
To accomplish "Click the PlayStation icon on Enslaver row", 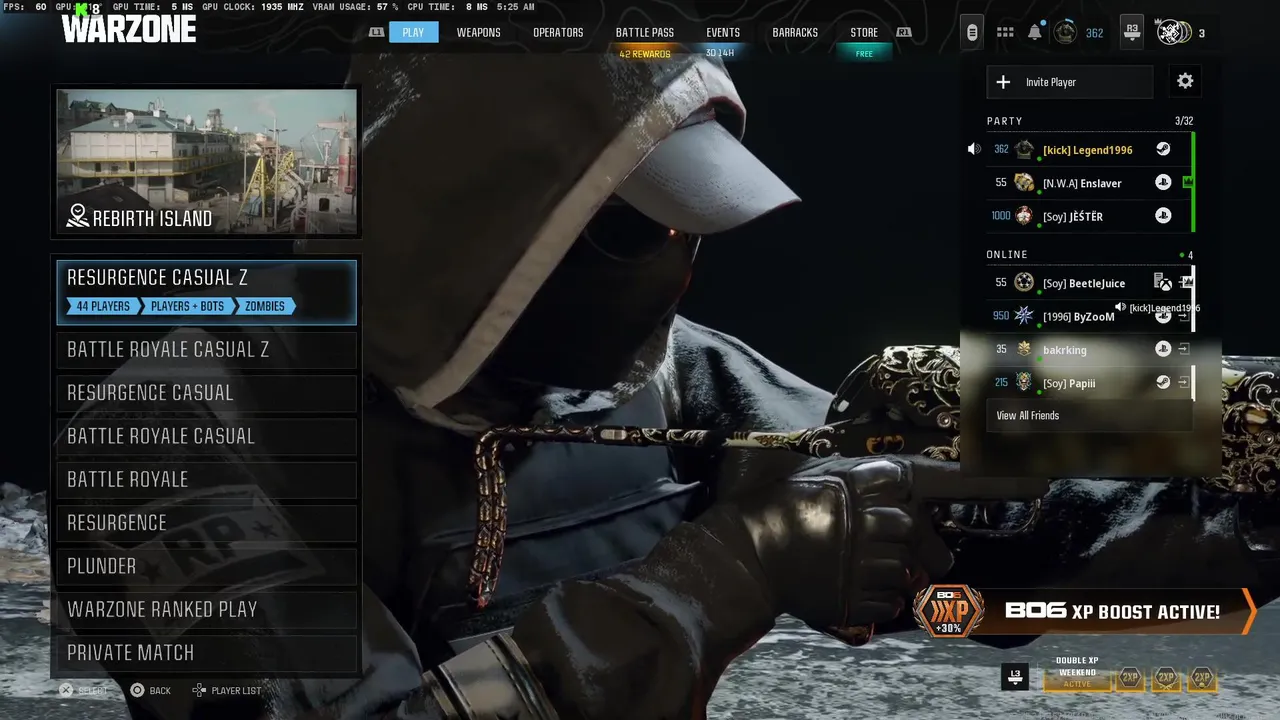I will (1163, 183).
